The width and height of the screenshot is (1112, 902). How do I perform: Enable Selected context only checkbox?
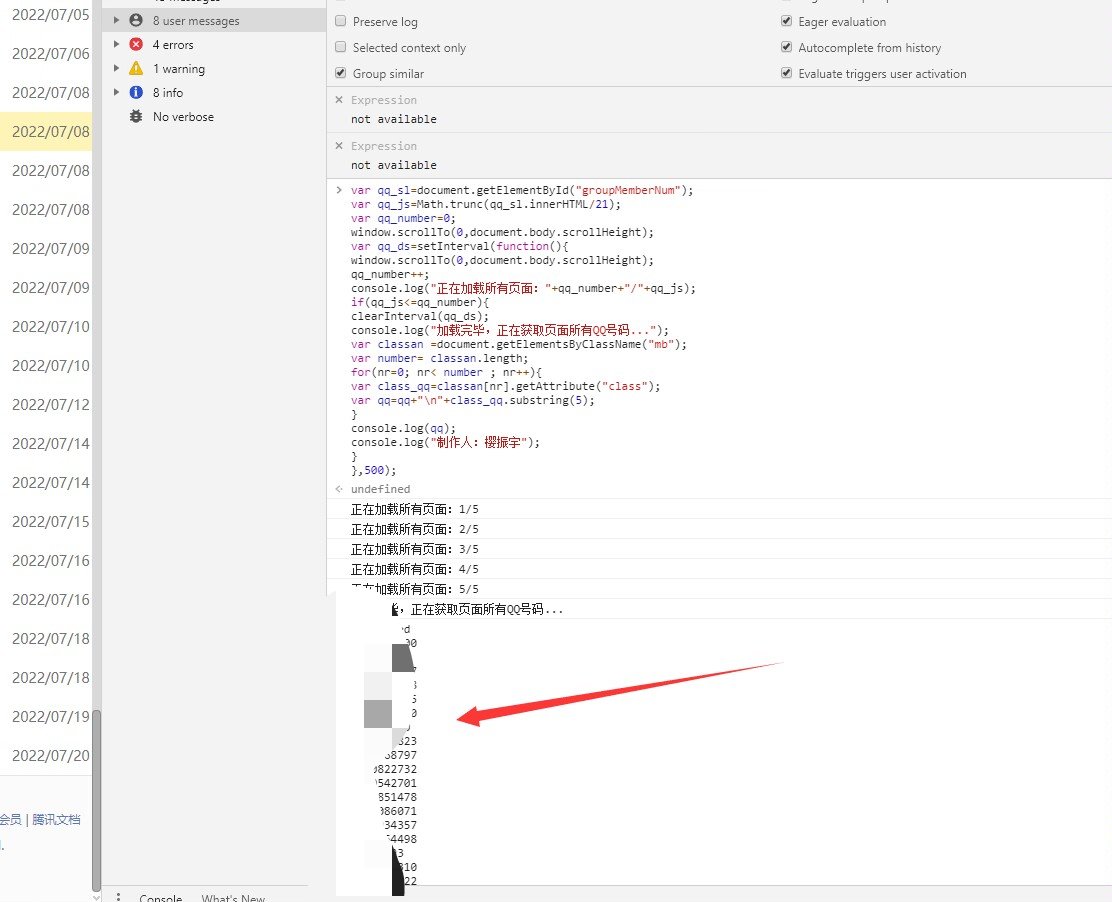pos(341,48)
